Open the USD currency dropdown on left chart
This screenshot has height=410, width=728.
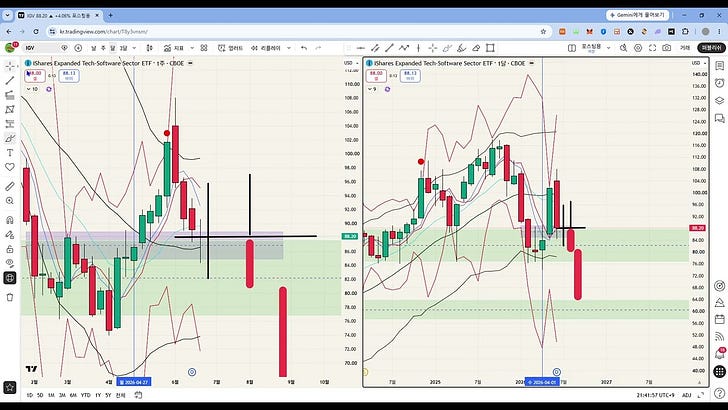point(350,63)
